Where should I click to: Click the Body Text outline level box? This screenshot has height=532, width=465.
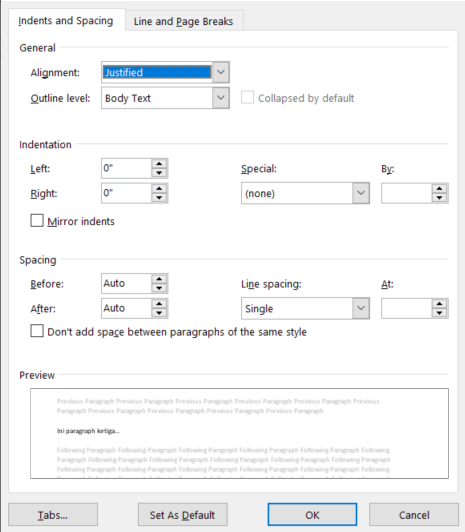(x=157, y=98)
